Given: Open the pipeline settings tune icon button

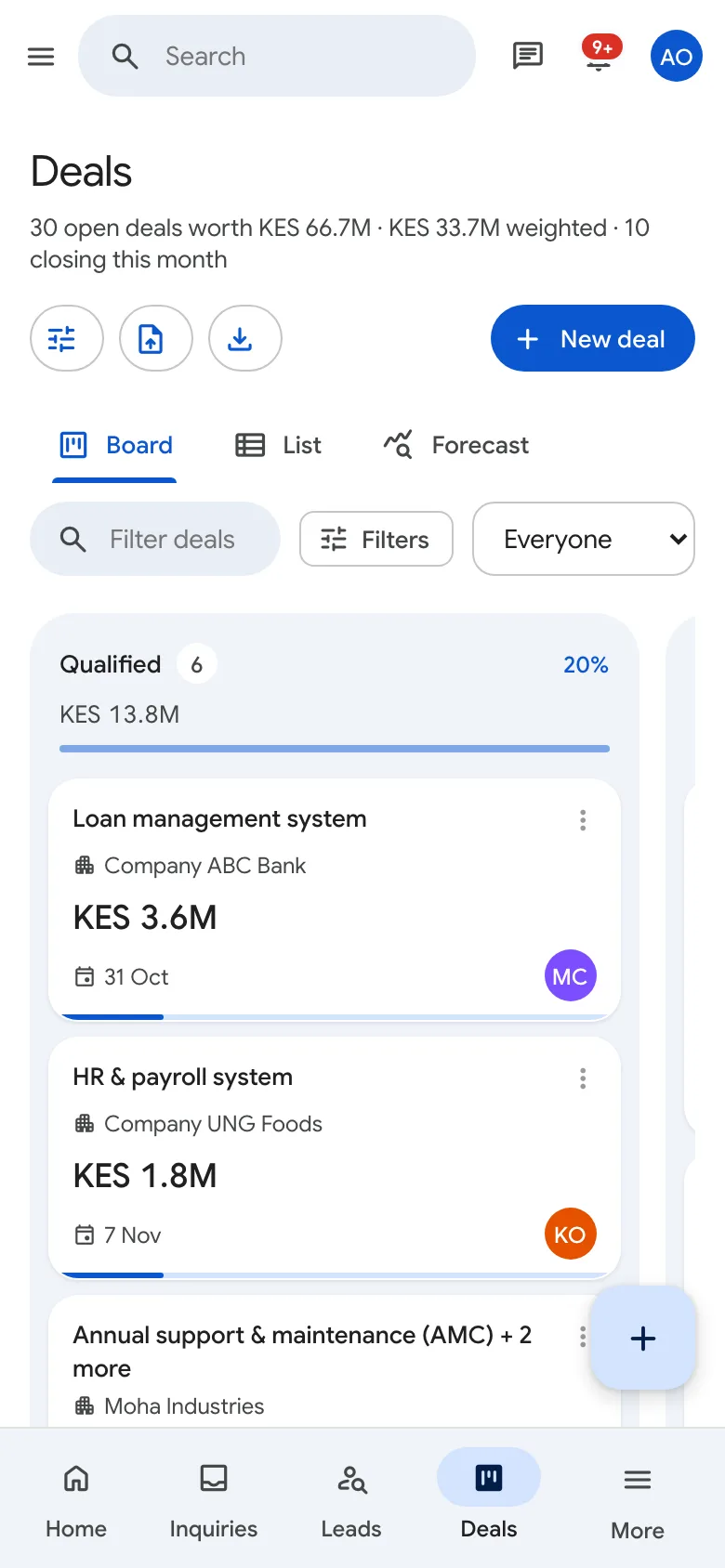Looking at the screenshot, I should point(67,338).
